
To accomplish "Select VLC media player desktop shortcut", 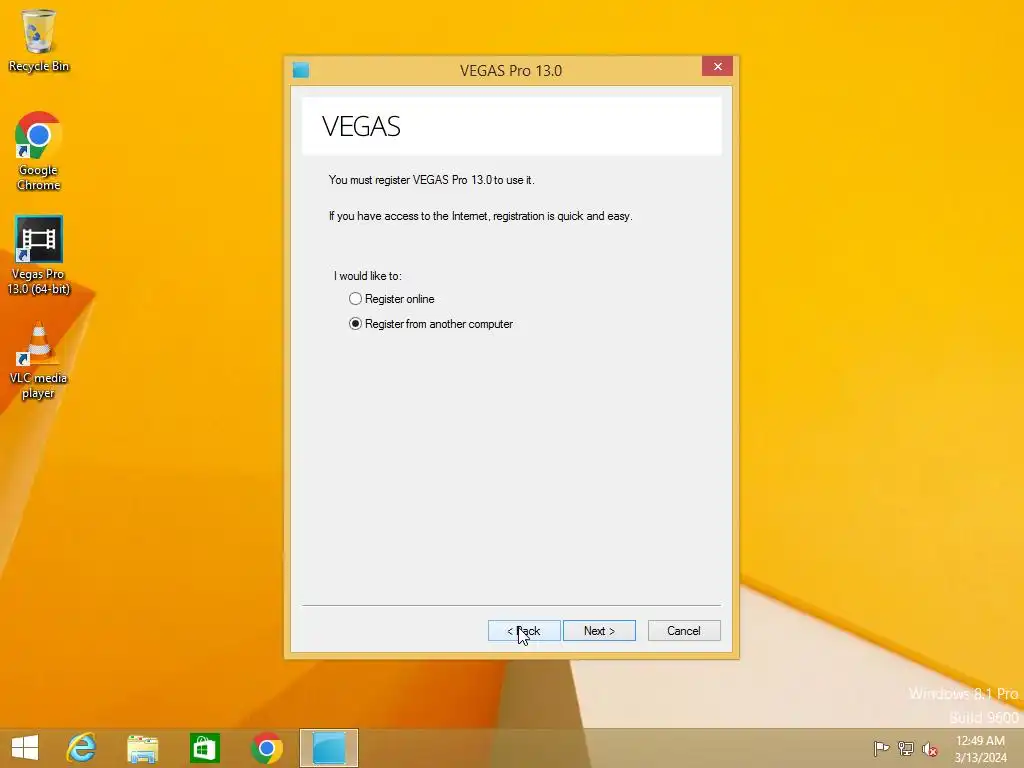I will tap(39, 360).
